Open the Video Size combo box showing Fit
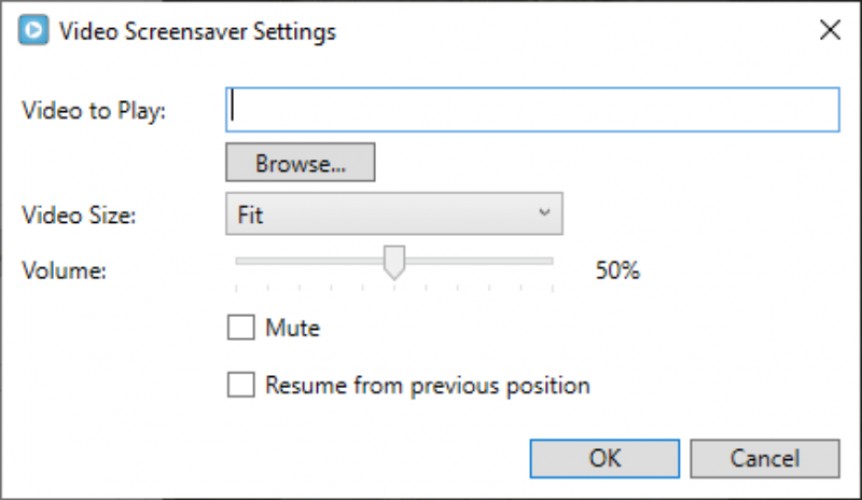This screenshot has height=500, width=862. pyautogui.click(x=394, y=214)
